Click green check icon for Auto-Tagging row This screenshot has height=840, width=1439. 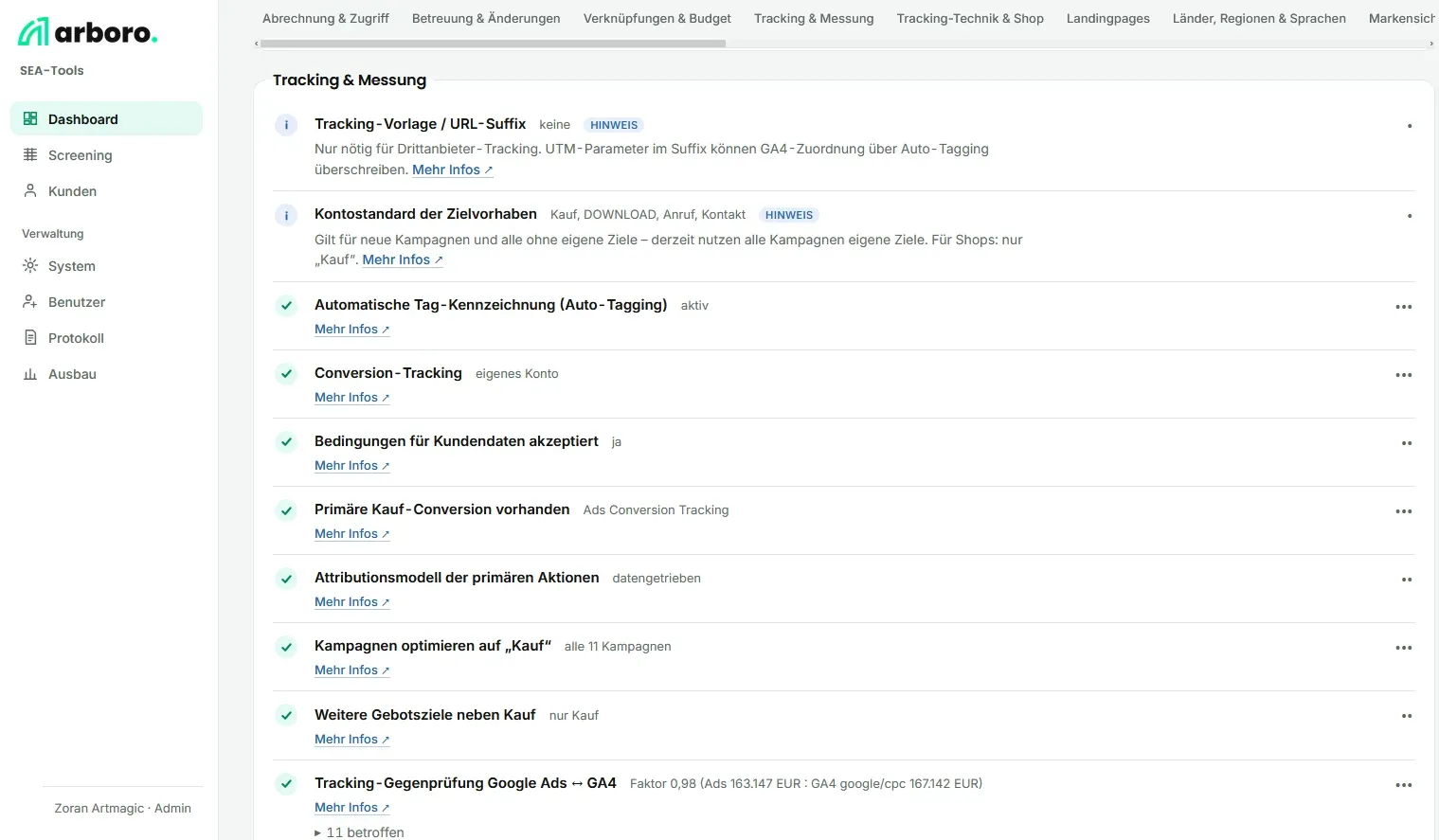(286, 305)
